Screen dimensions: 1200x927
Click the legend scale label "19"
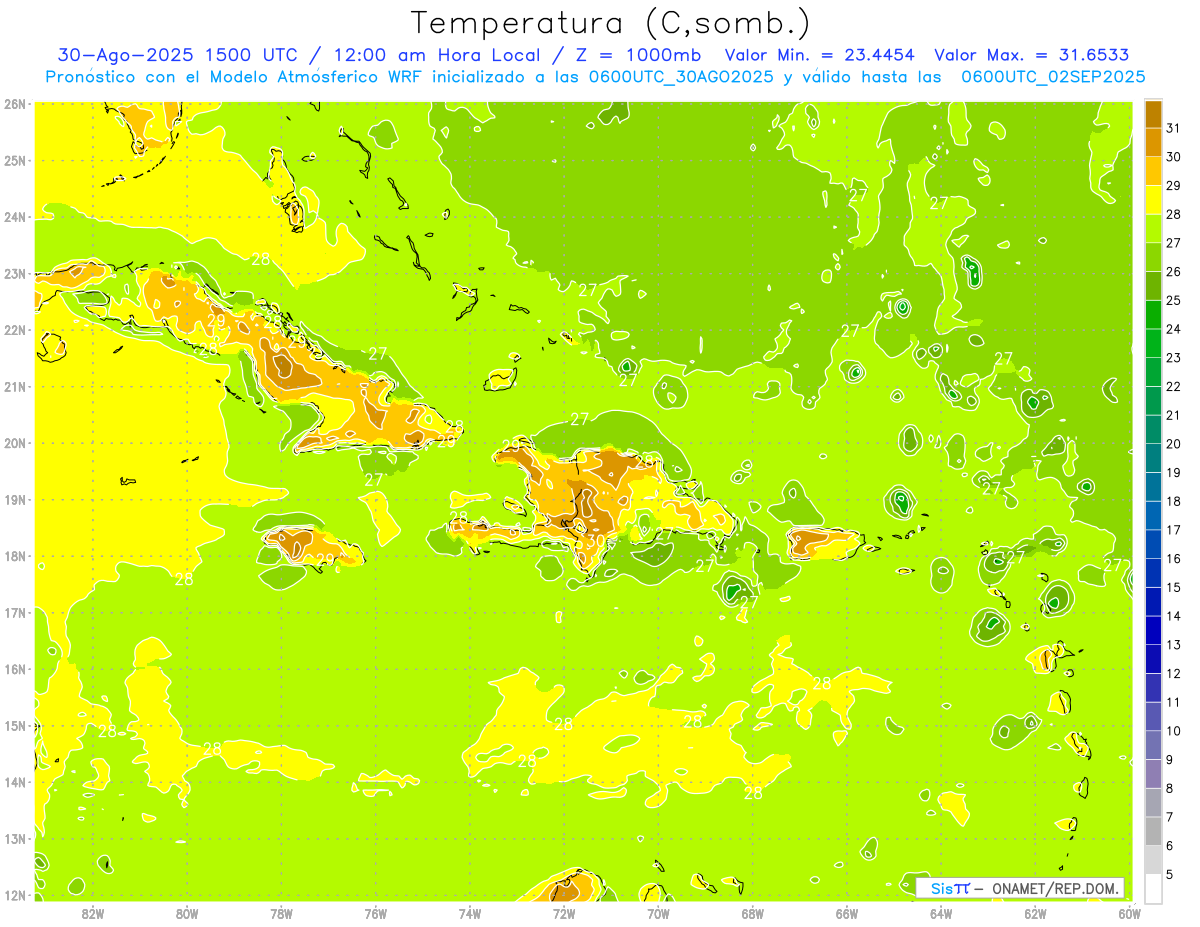tap(1174, 472)
